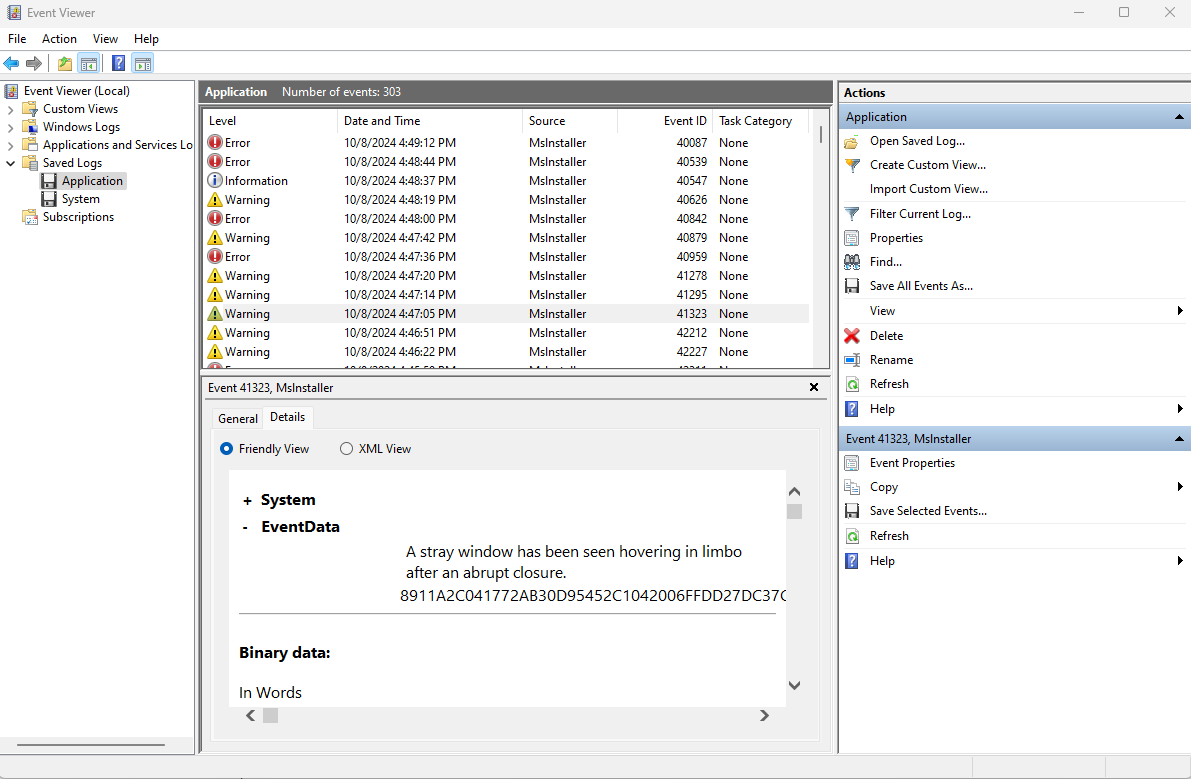Click the Properties icon under Application actions
Viewport: 1191px width, 779px height.
pyautogui.click(x=852, y=238)
